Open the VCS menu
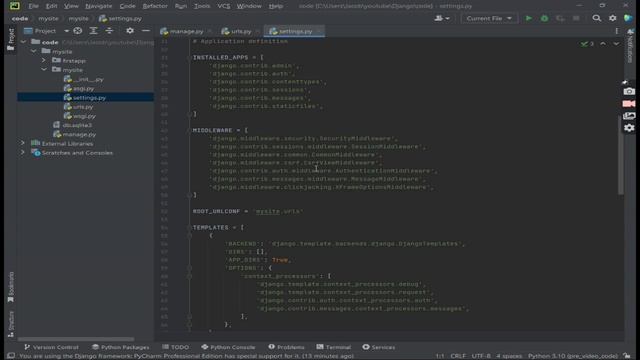The image size is (640, 360). tap(223, 6)
